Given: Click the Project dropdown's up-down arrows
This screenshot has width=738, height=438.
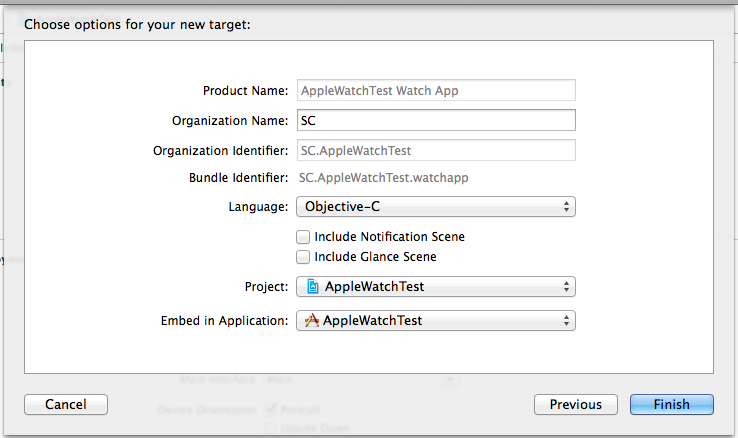Looking at the screenshot, I should pyautogui.click(x=566, y=286).
